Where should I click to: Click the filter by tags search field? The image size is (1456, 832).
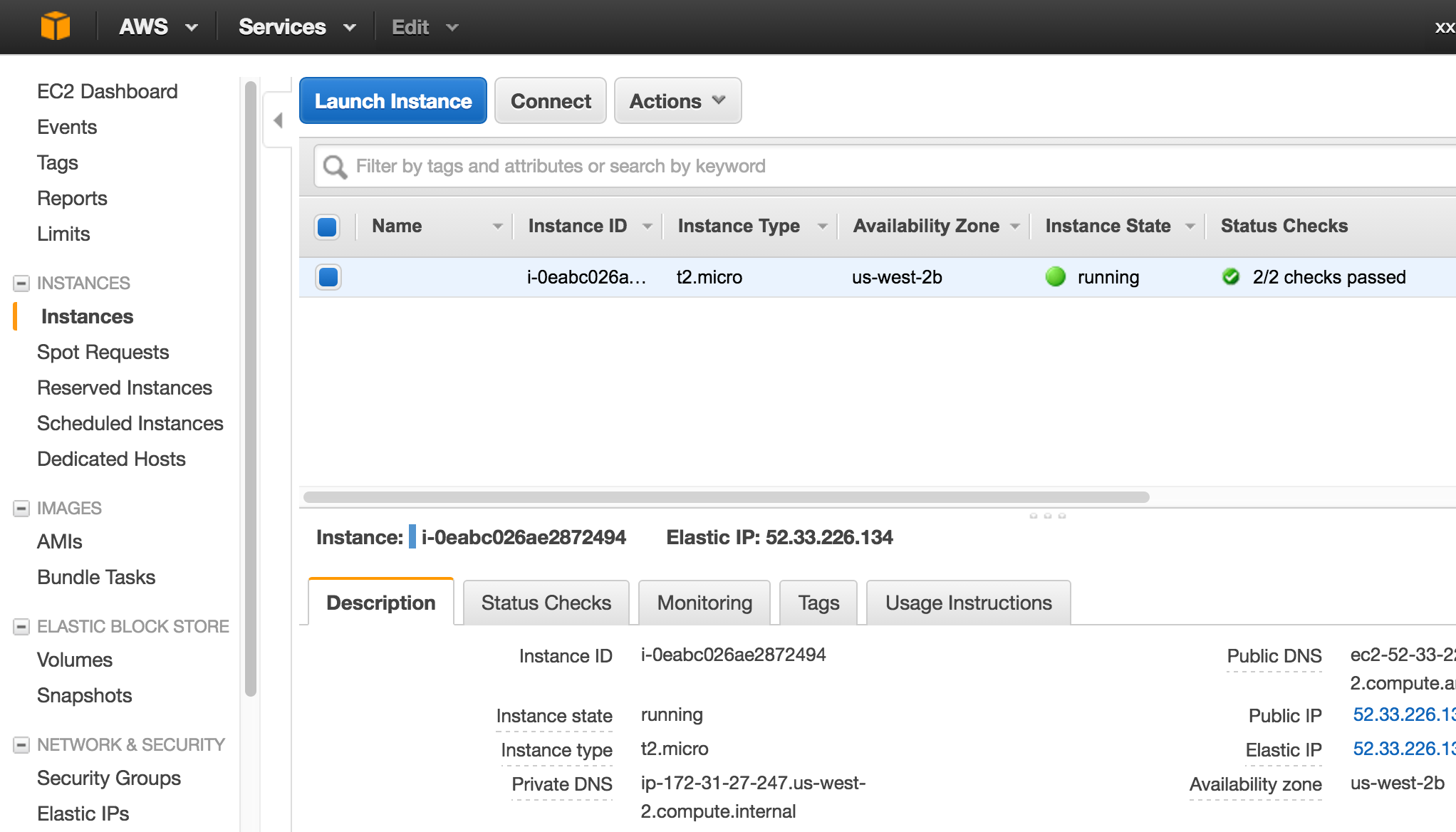pyautogui.click(x=885, y=167)
